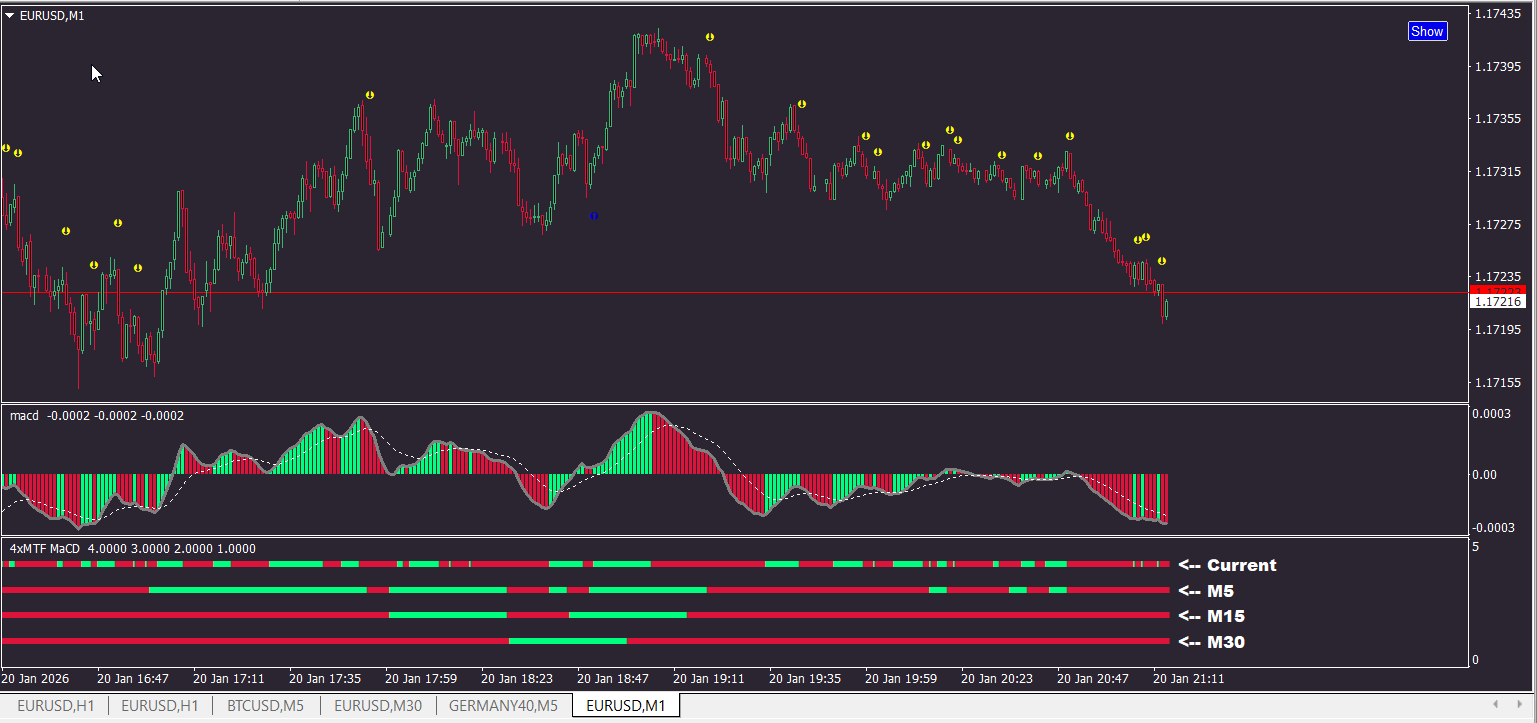Image resolution: width=1537 pixels, height=723 pixels.
Task: Click the -0.0003 value on MACD scale
Action: pyautogui.click(x=1494, y=528)
